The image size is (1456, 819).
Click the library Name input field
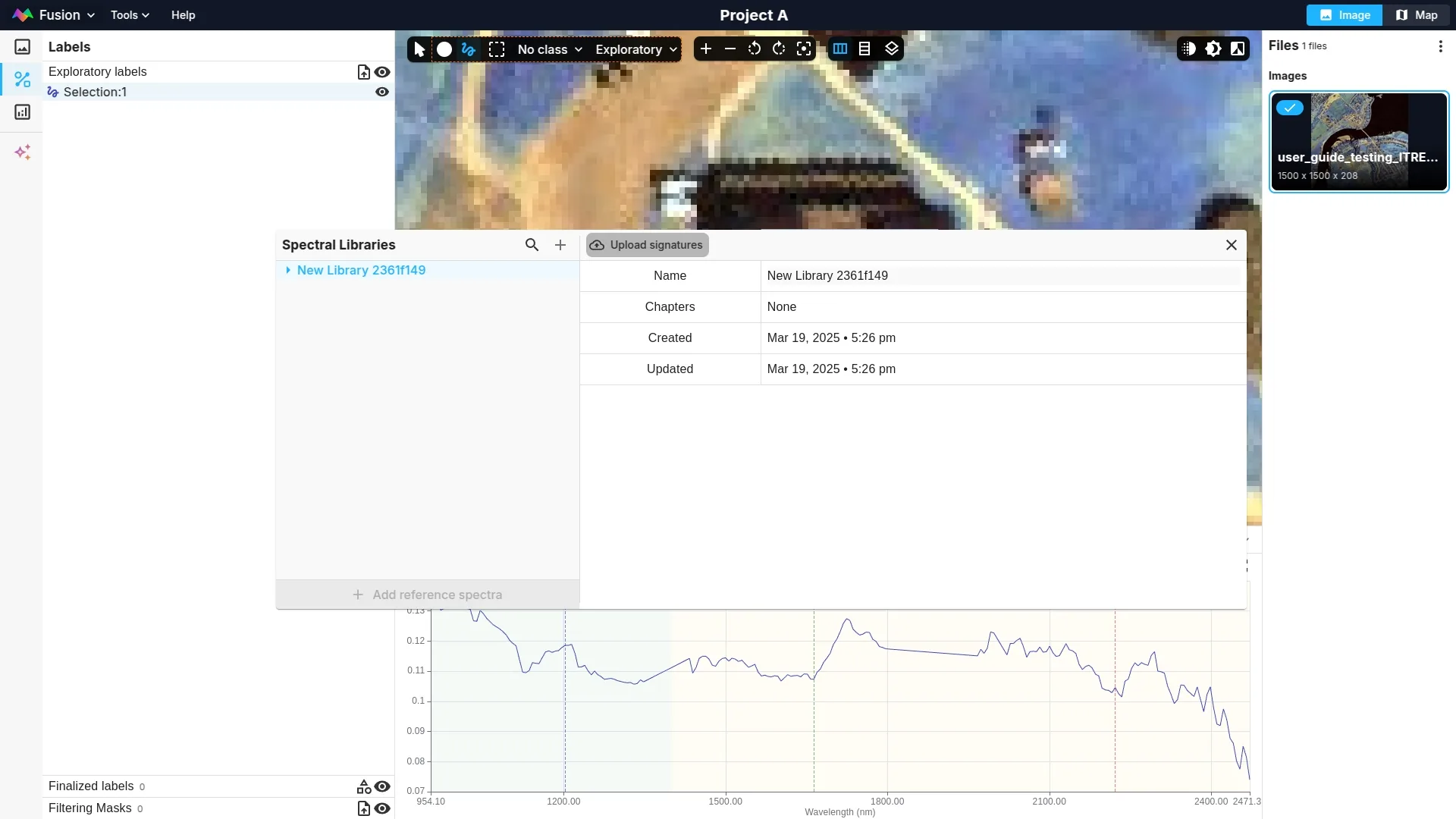[1001, 276]
